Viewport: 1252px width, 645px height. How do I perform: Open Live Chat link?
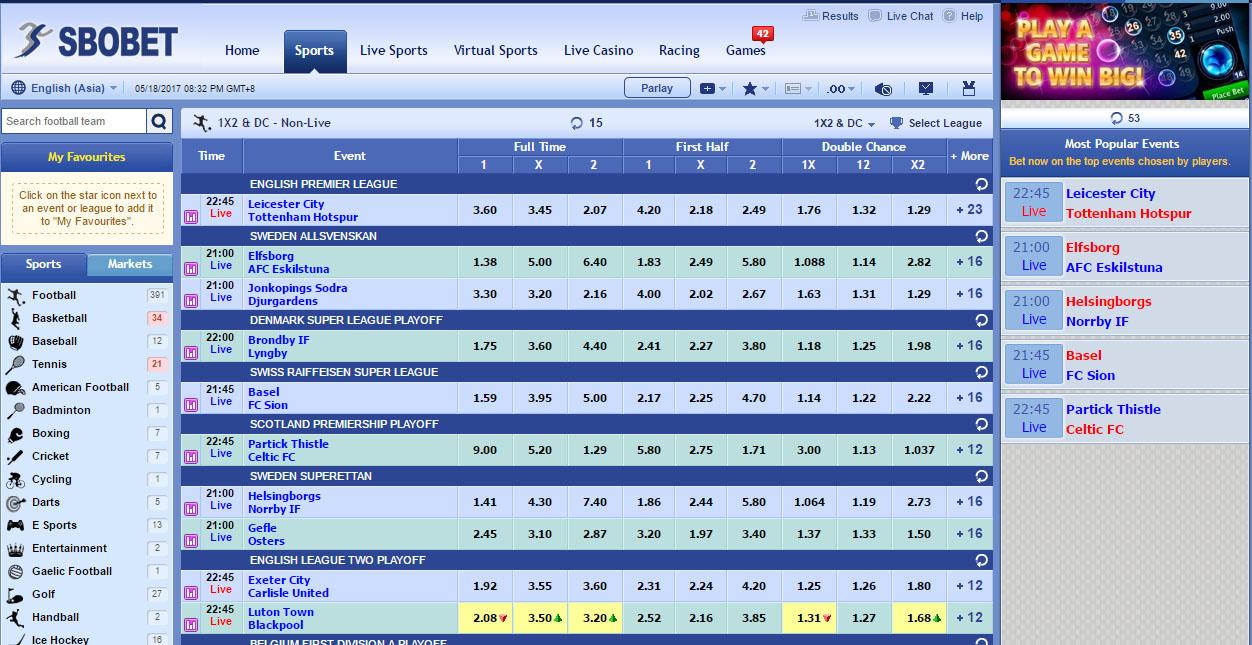[901, 16]
